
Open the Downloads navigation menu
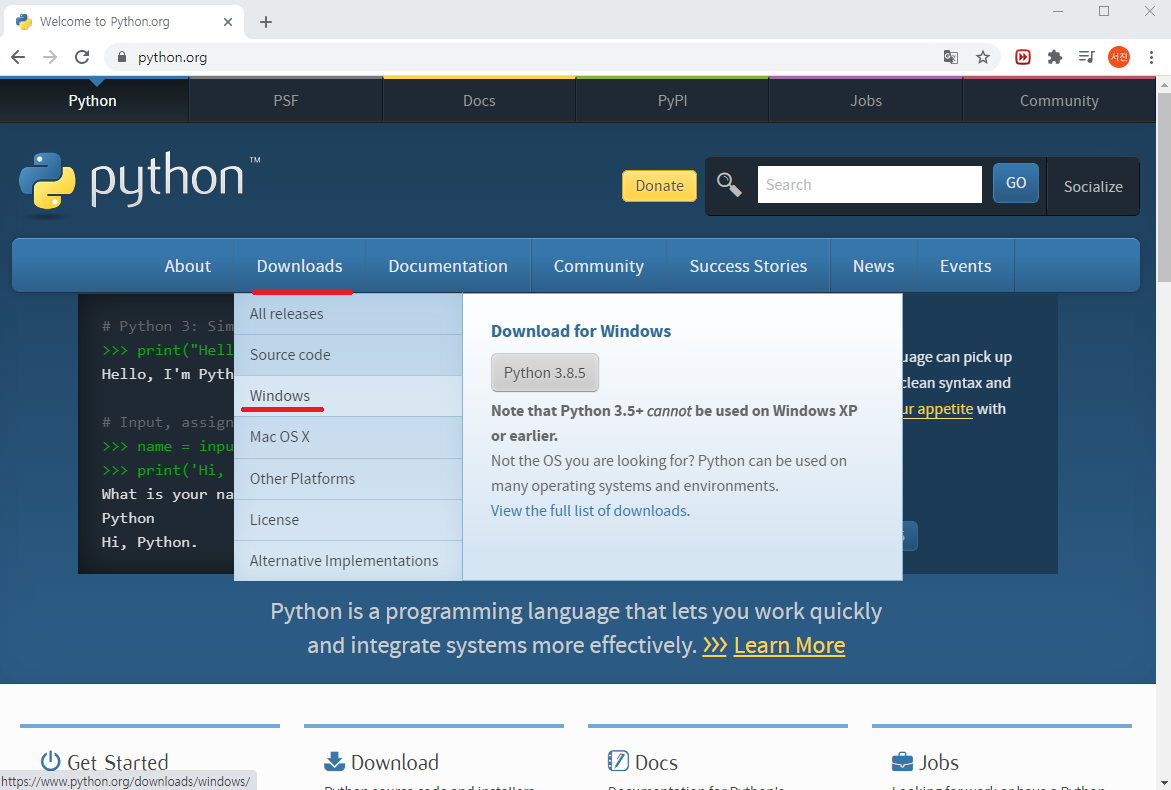299,266
